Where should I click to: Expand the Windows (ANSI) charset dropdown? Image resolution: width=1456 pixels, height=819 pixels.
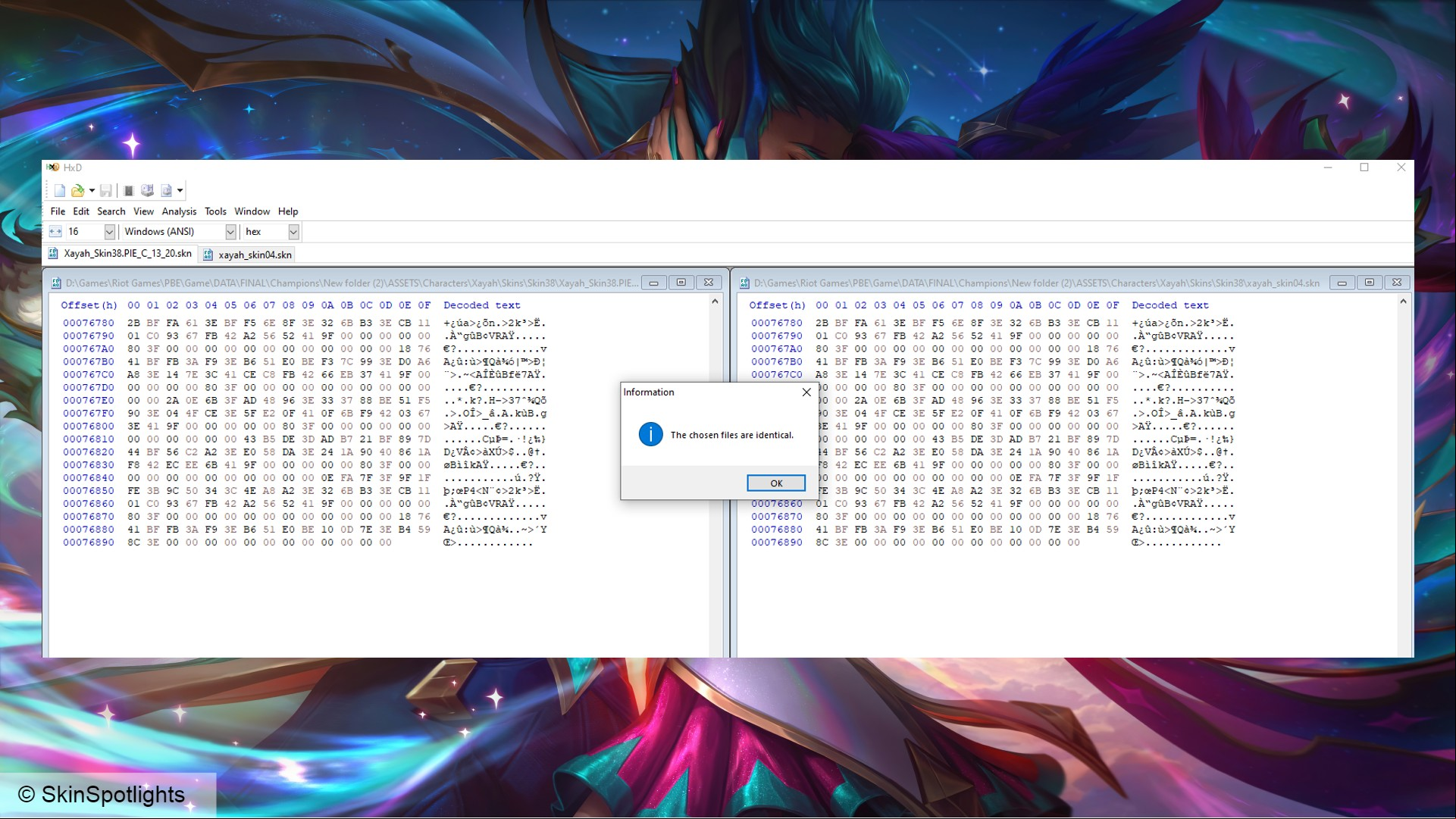[x=230, y=232]
